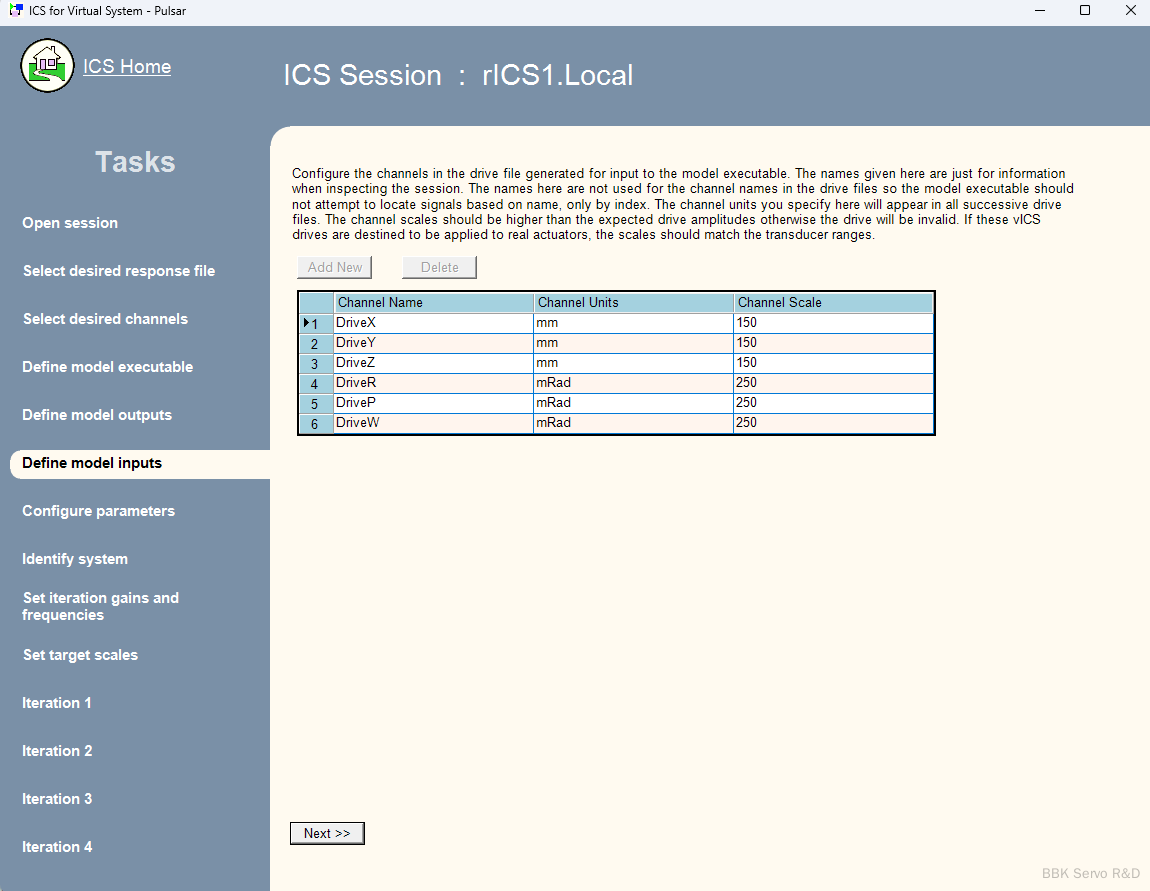The width and height of the screenshot is (1150, 891).
Task: Select the DriveP mRad units cell
Action: [x=633, y=403]
